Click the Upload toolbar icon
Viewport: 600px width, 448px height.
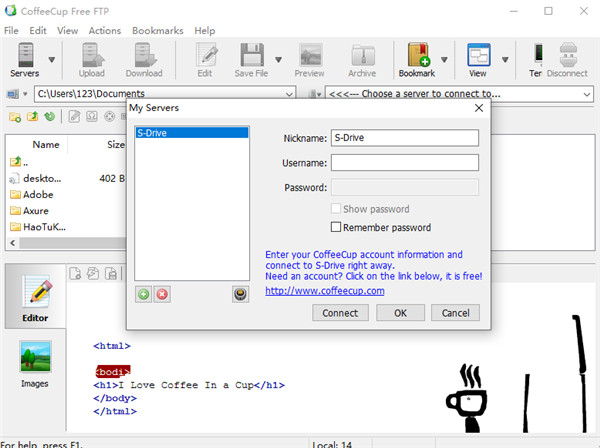tap(92, 59)
